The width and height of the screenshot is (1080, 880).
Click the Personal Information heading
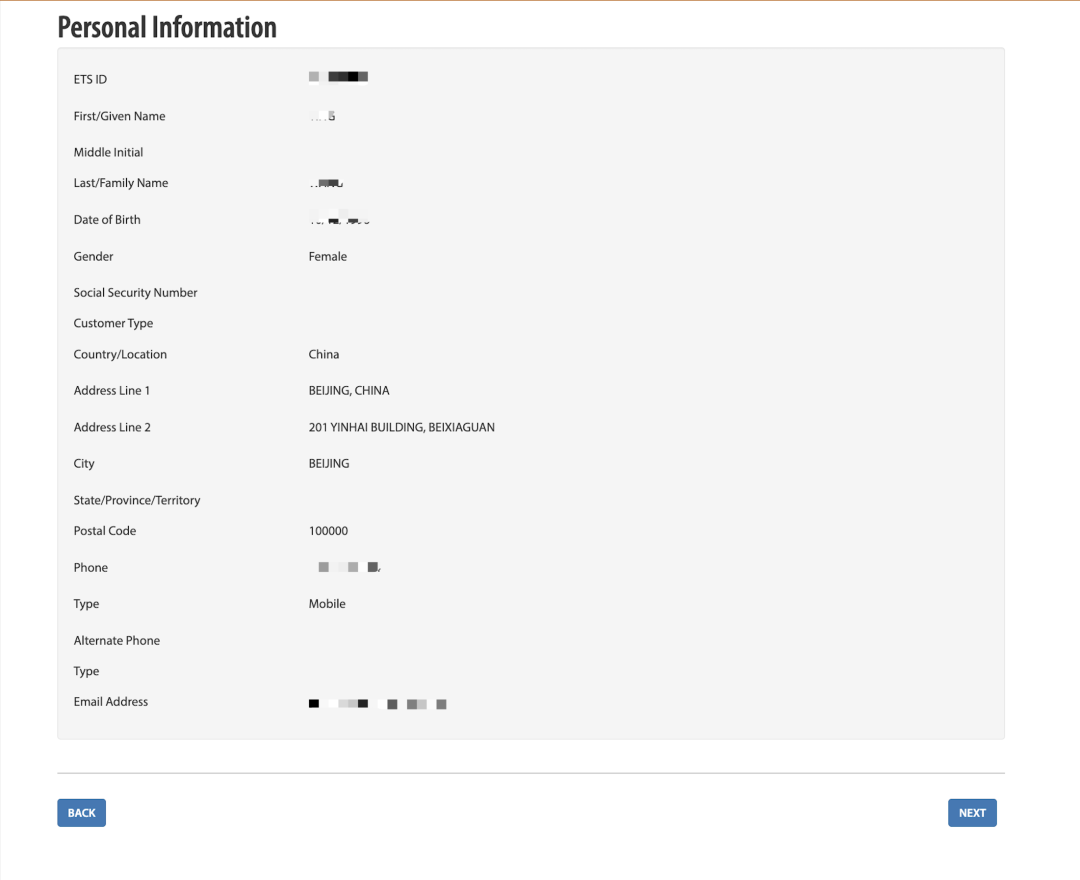pos(167,27)
